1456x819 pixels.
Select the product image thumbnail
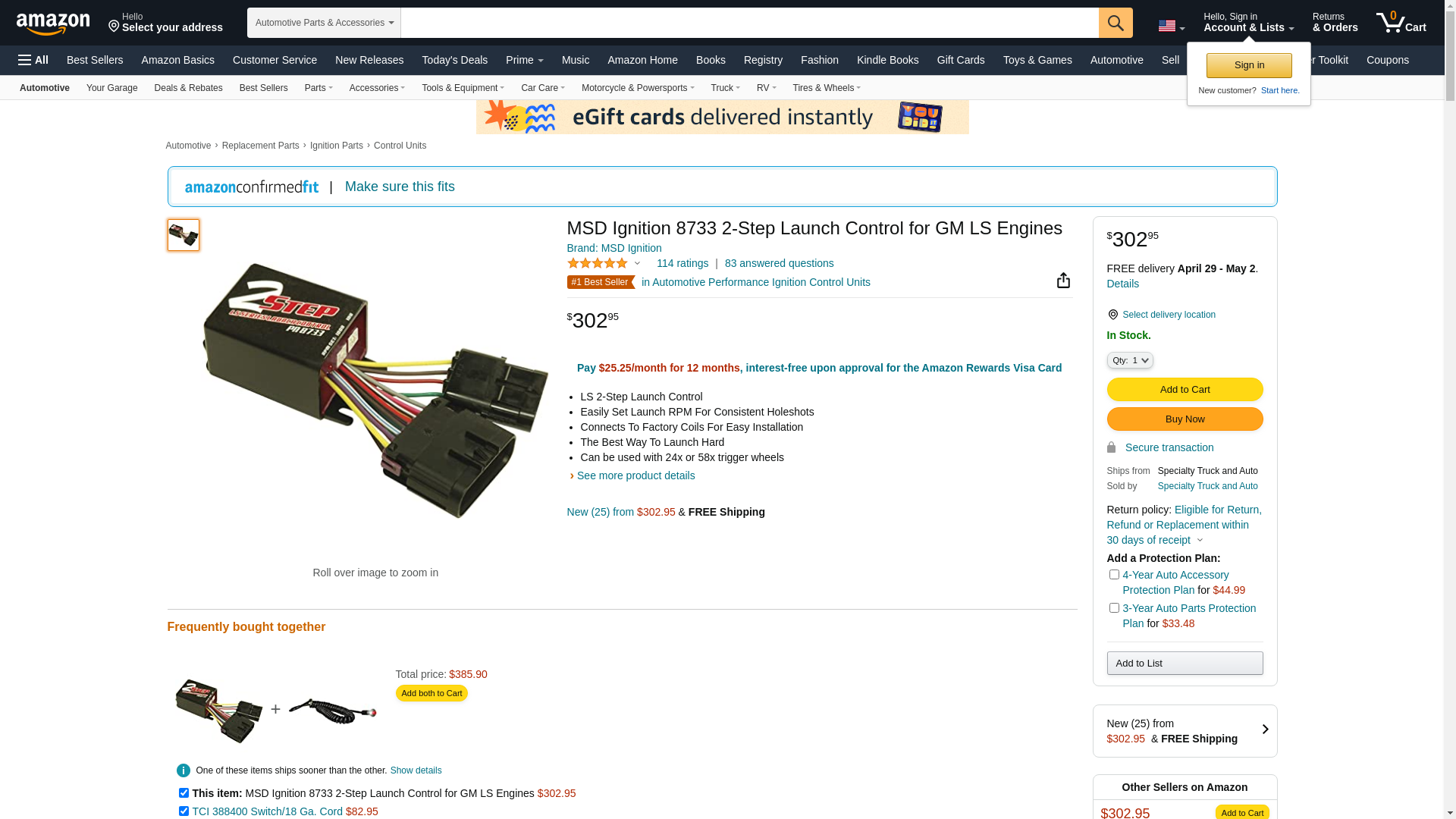[x=184, y=235]
